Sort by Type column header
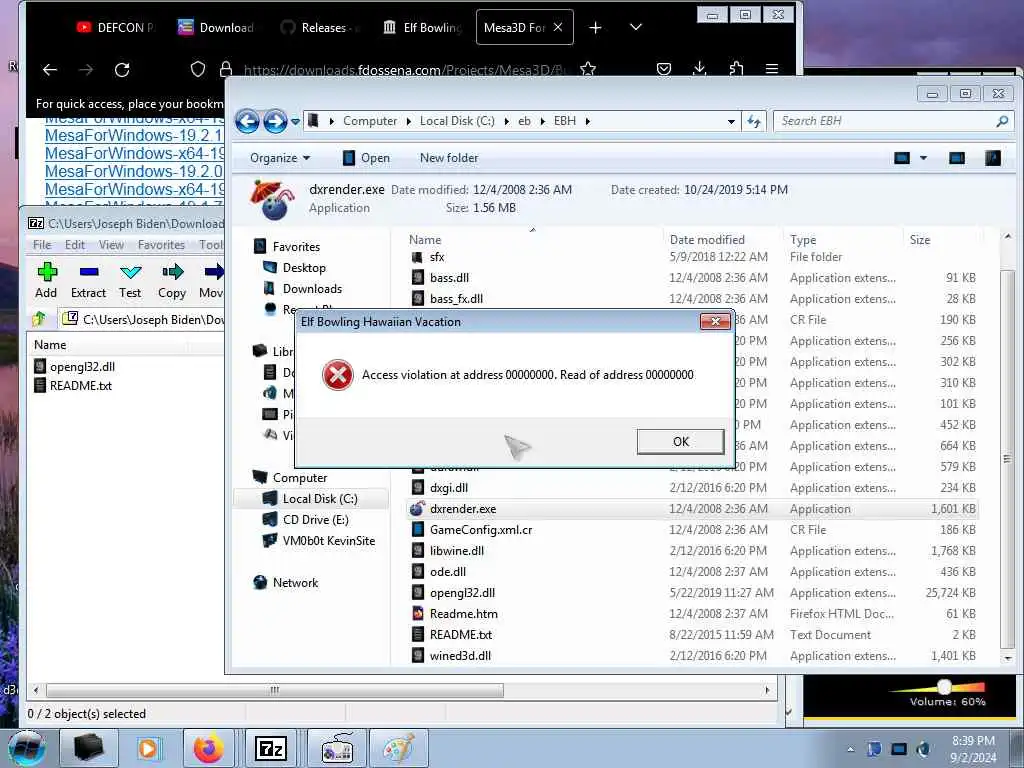 [x=803, y=240]
